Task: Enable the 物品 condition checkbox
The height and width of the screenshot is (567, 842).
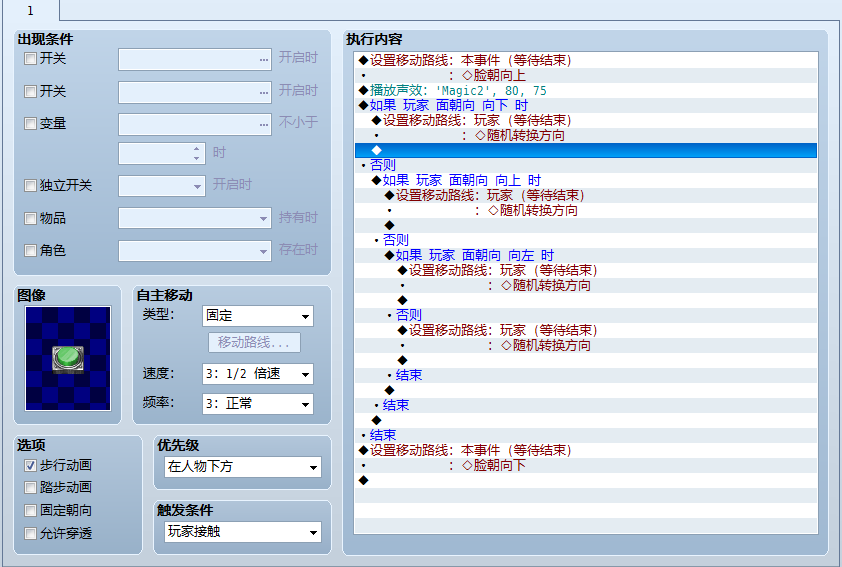Action: click(x=31, y=219)
